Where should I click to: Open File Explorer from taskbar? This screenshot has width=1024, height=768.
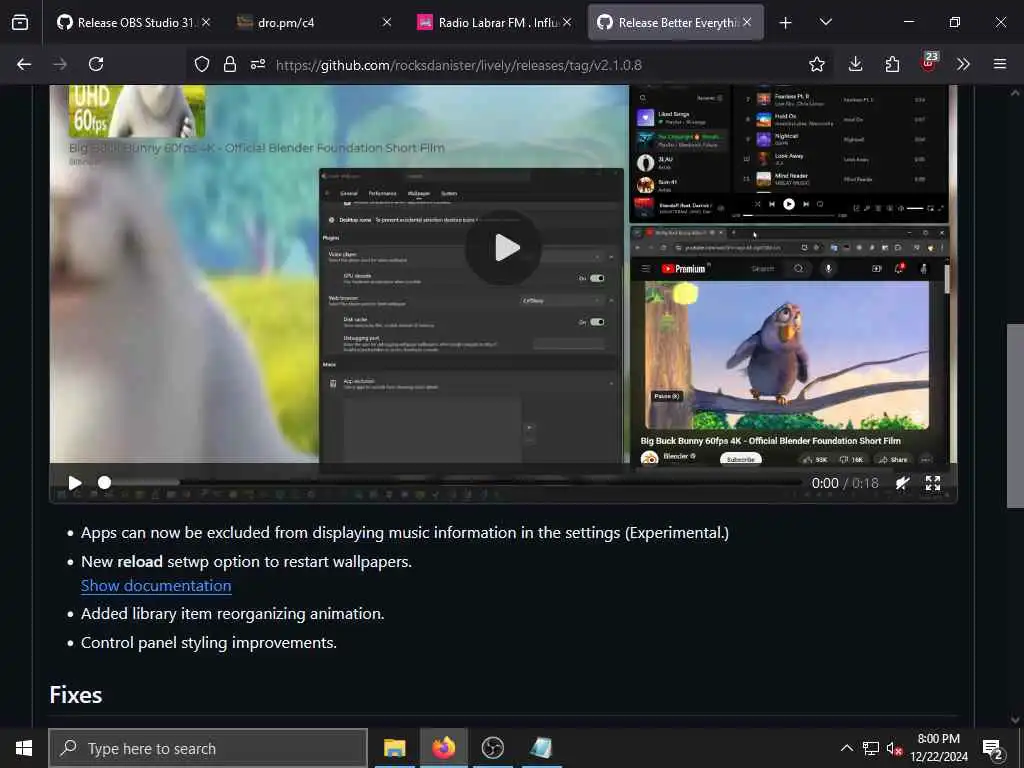point(394,748)
